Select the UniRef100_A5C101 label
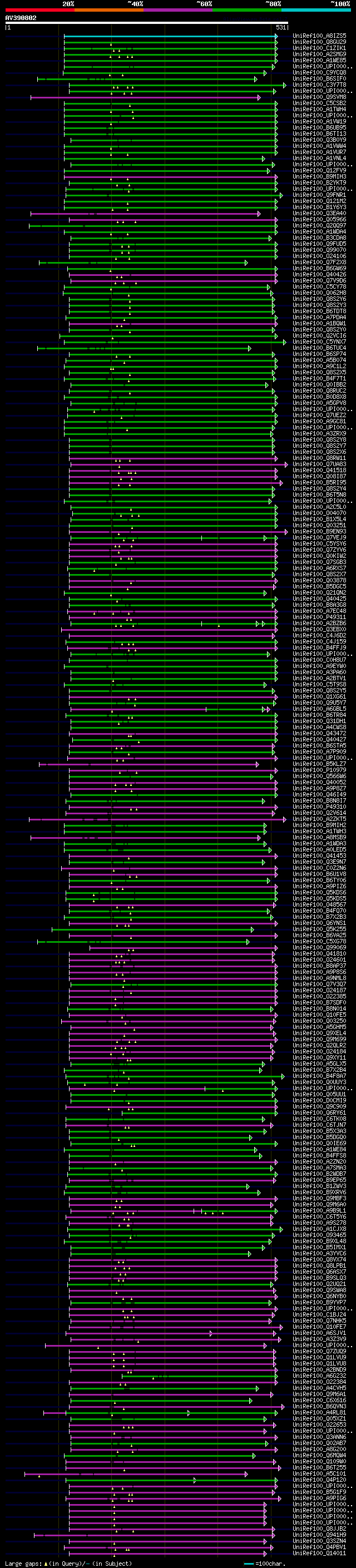 319,1473
